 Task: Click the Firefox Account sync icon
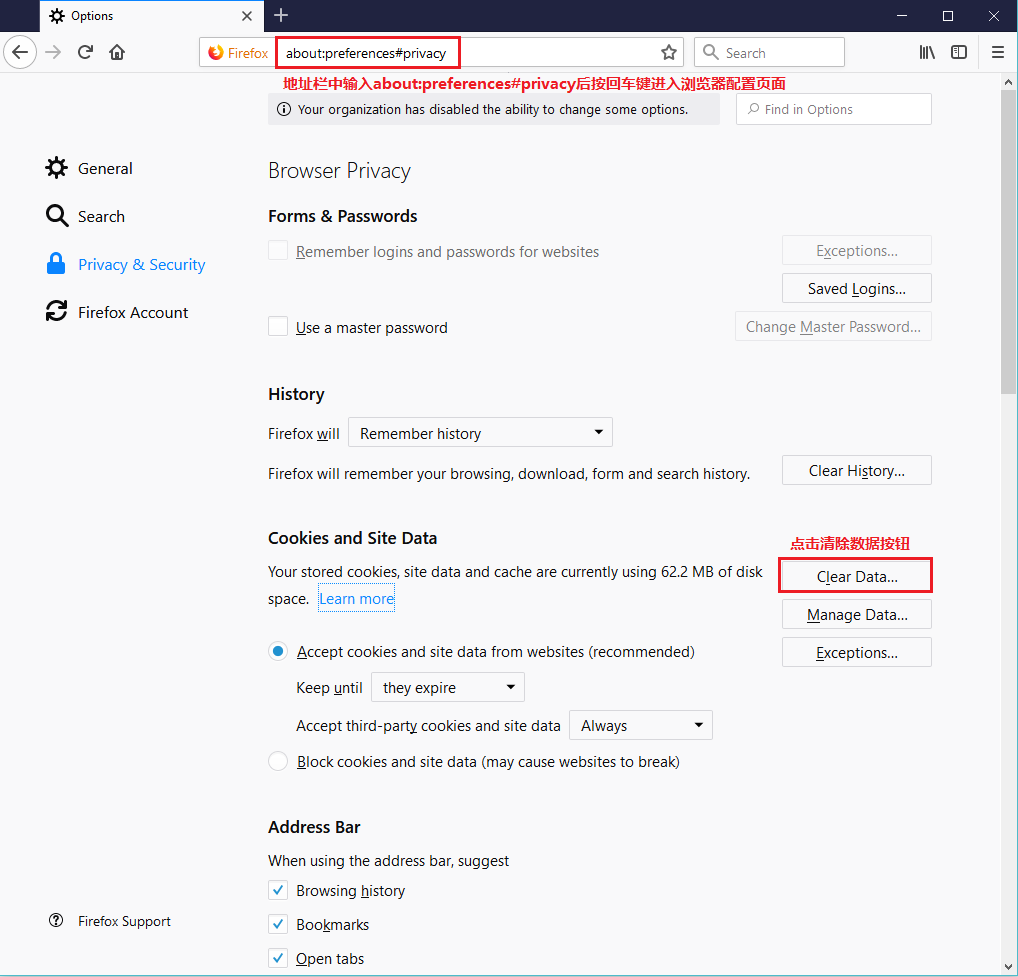pyautogui.click(x=56, y=311)
